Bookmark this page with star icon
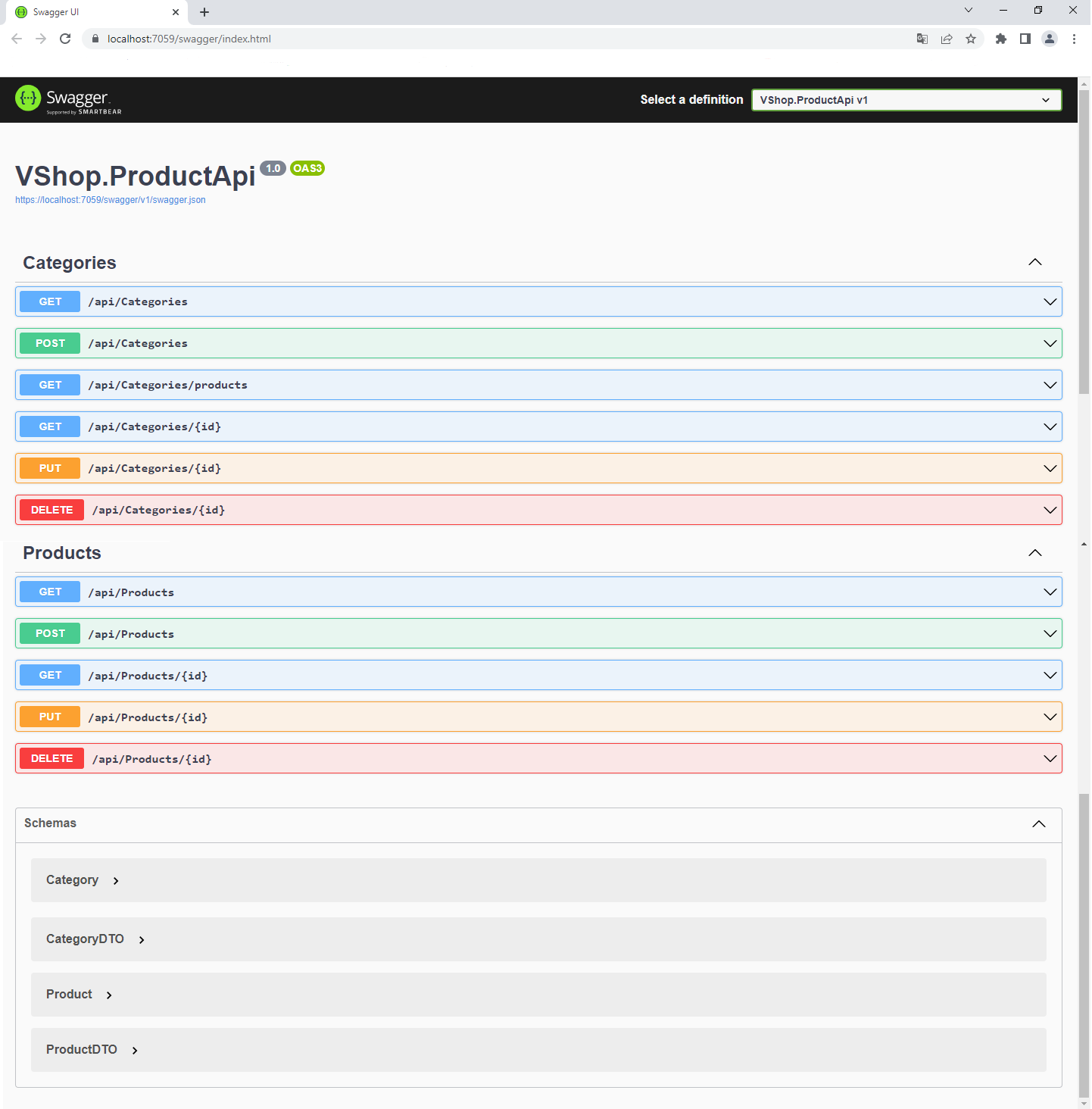Image resolution: width=1092 pixels, height=1109 pixels. tap(971, 39)
